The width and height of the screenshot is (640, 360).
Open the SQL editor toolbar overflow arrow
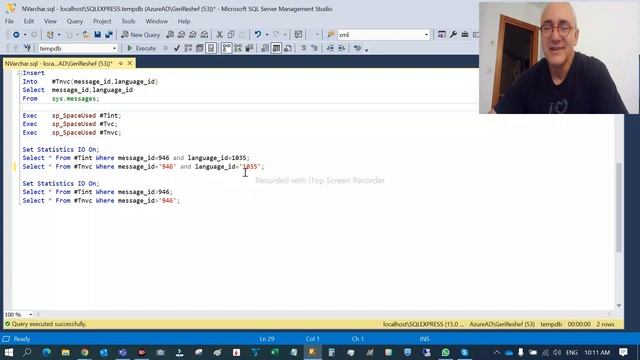367,49
